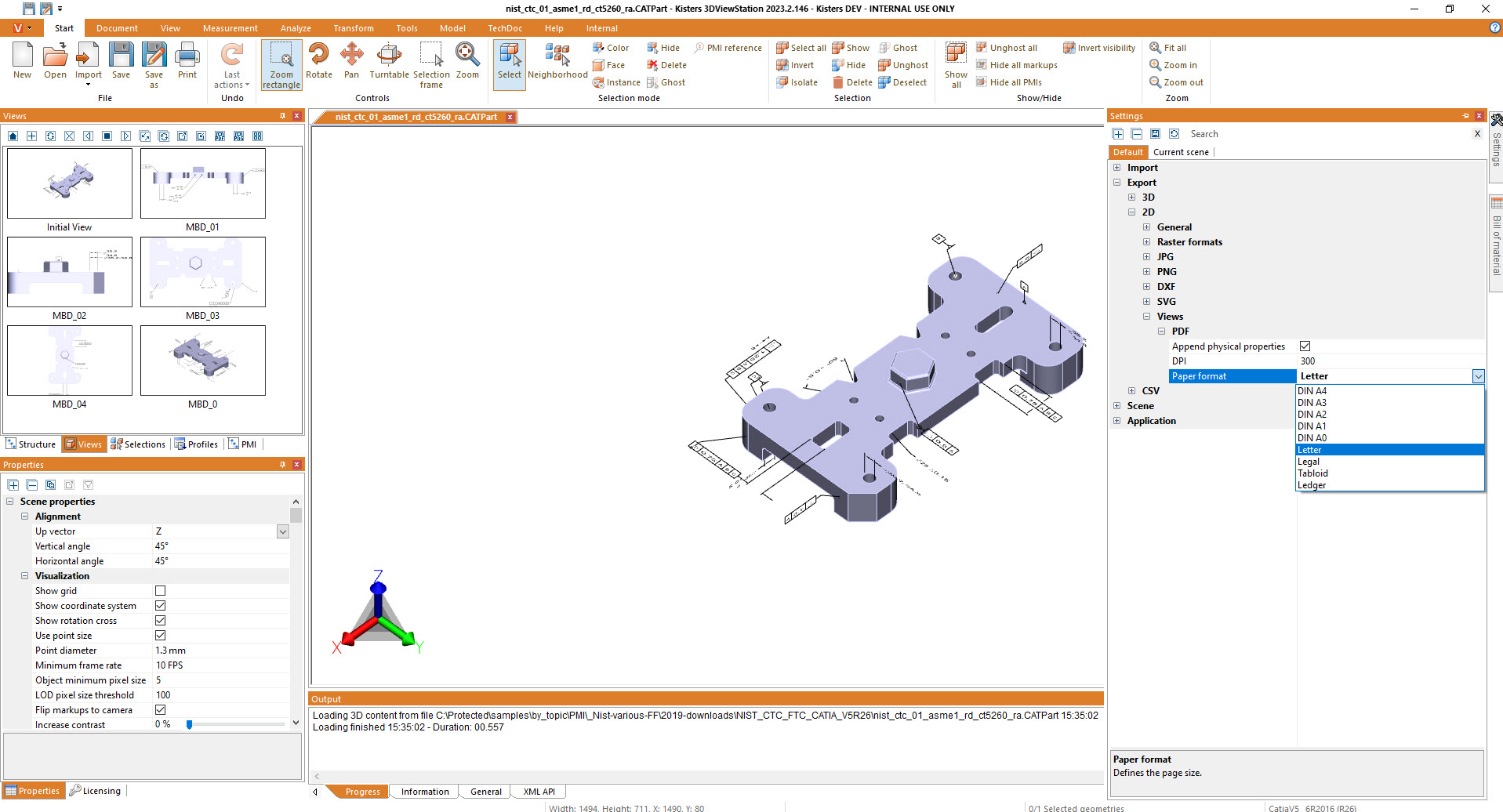Screen dimensions: 1503x812
Task: Expand the Import settings node
Action: click(1116, 168)
